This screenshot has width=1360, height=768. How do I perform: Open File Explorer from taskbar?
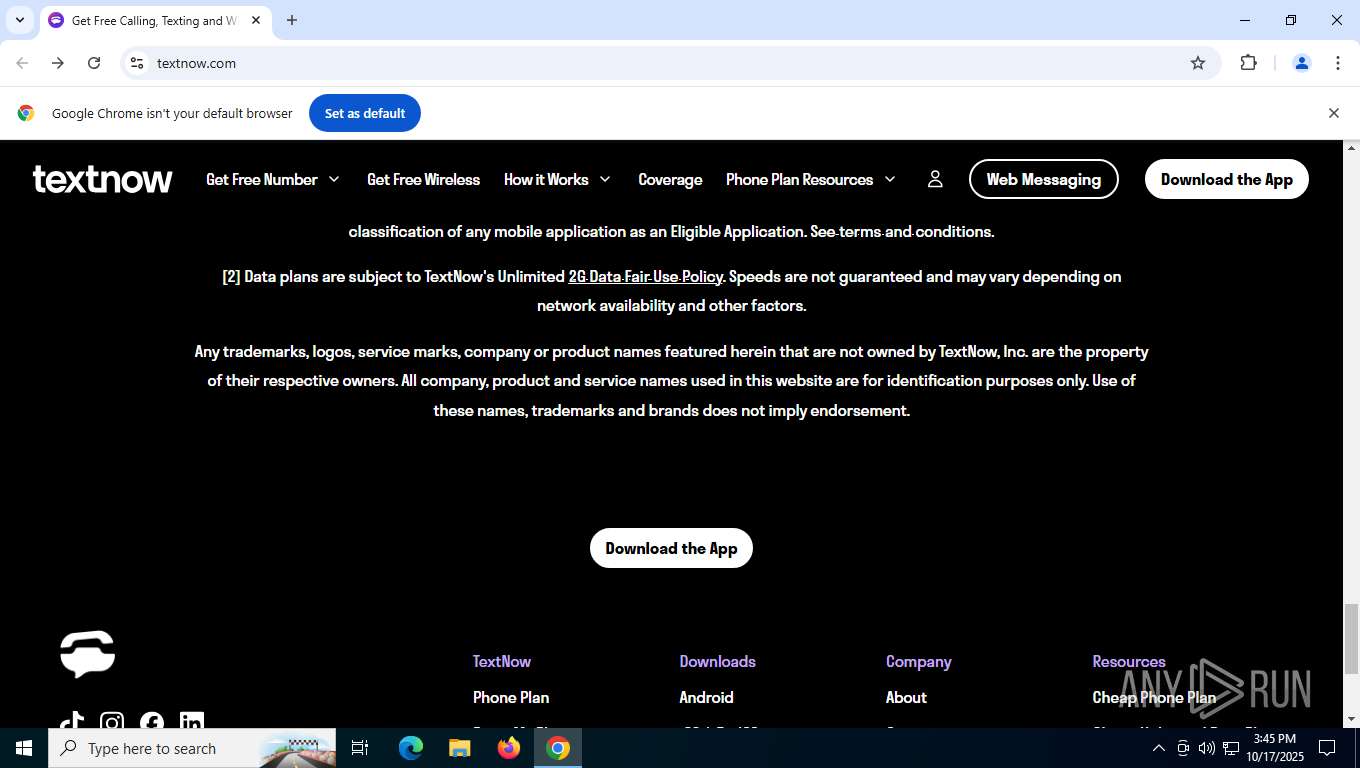tap(460, 748)
